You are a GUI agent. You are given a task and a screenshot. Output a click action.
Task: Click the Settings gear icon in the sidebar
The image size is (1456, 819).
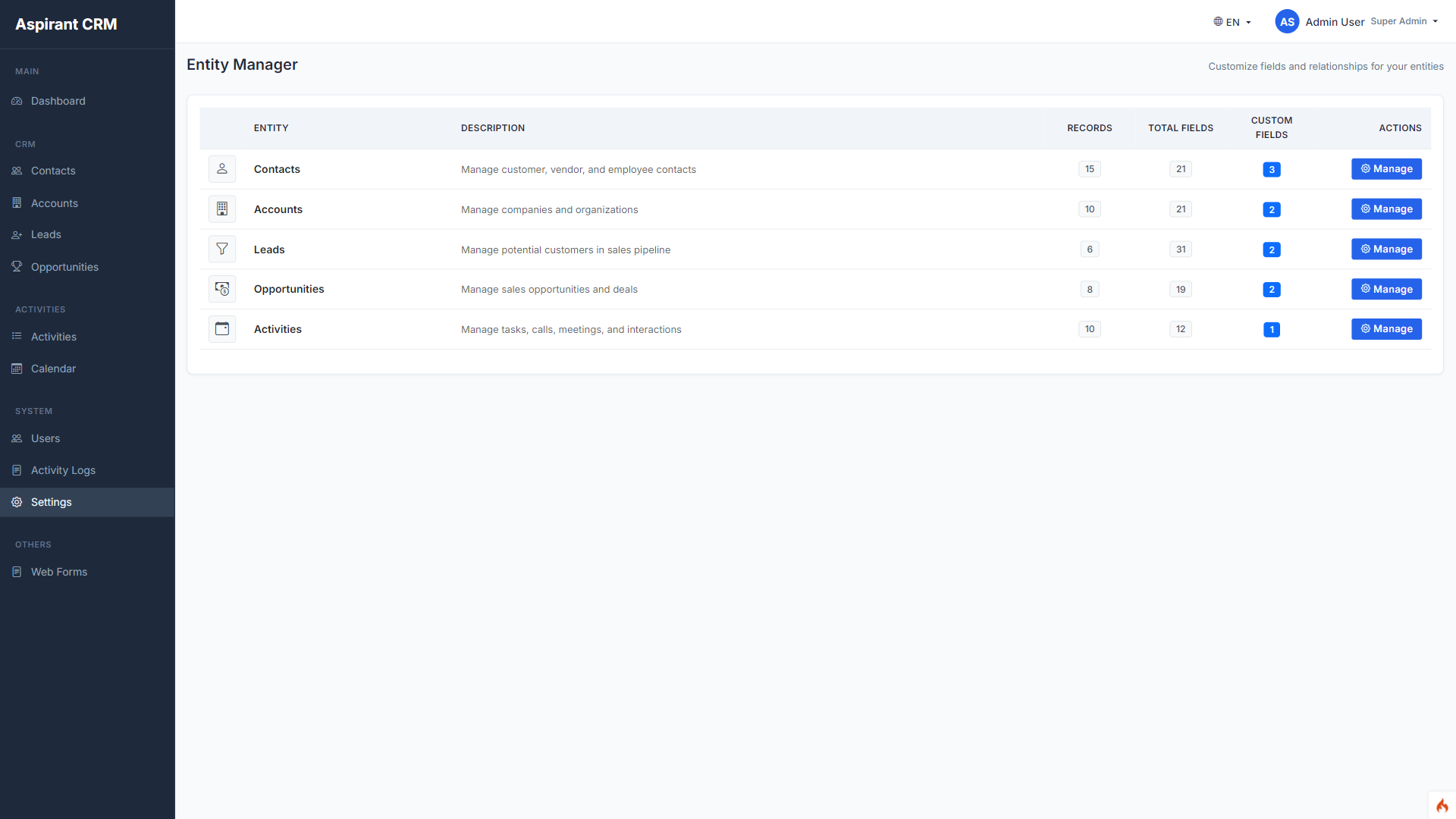[17, 501]
